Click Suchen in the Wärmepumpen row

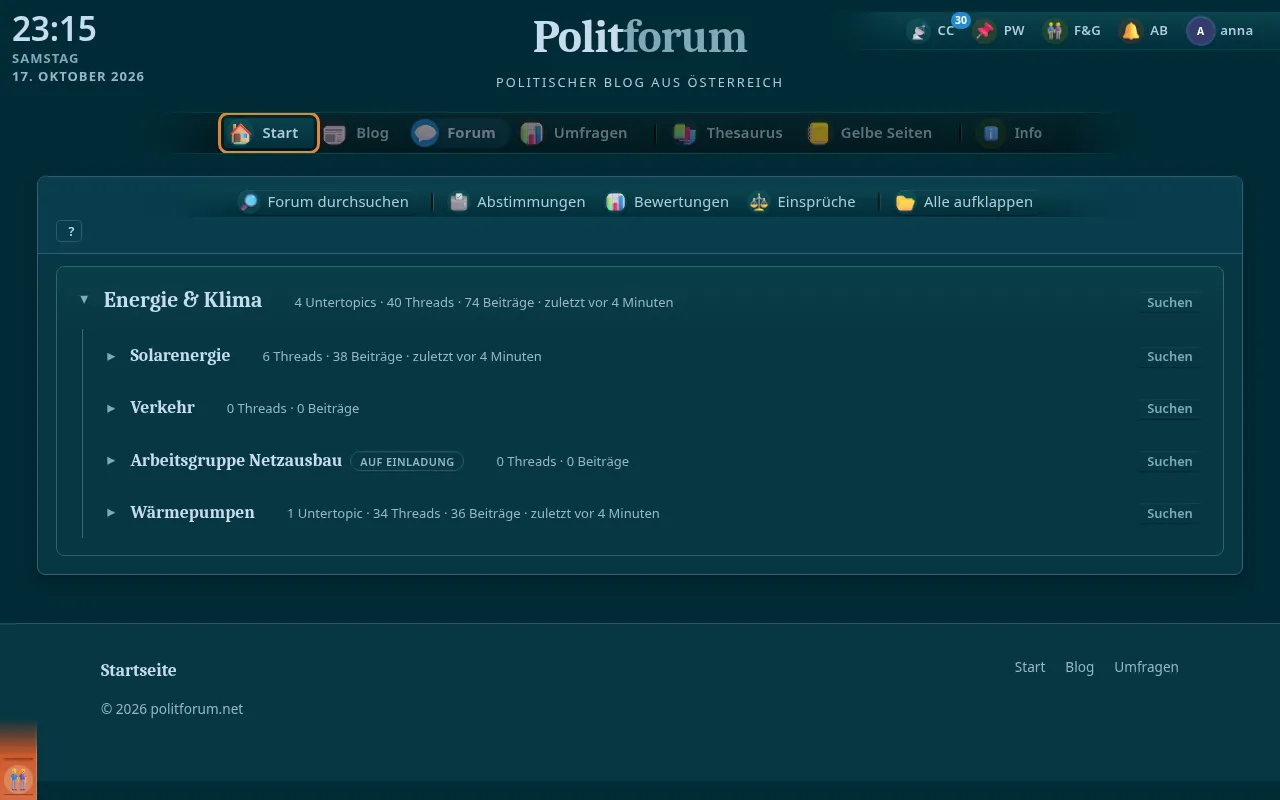pos(1169,513)
